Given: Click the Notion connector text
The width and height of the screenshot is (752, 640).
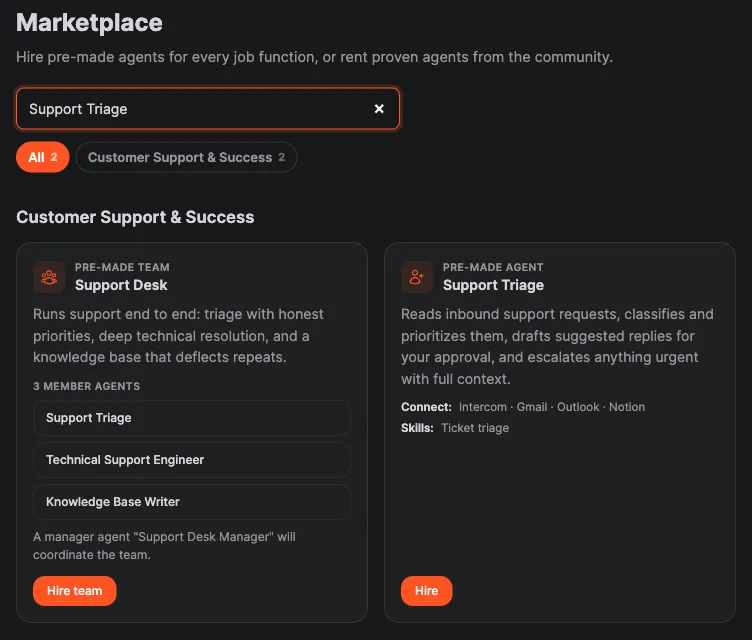Looking at the screenshot, I should pyautogui.click(x=627, y=407).
